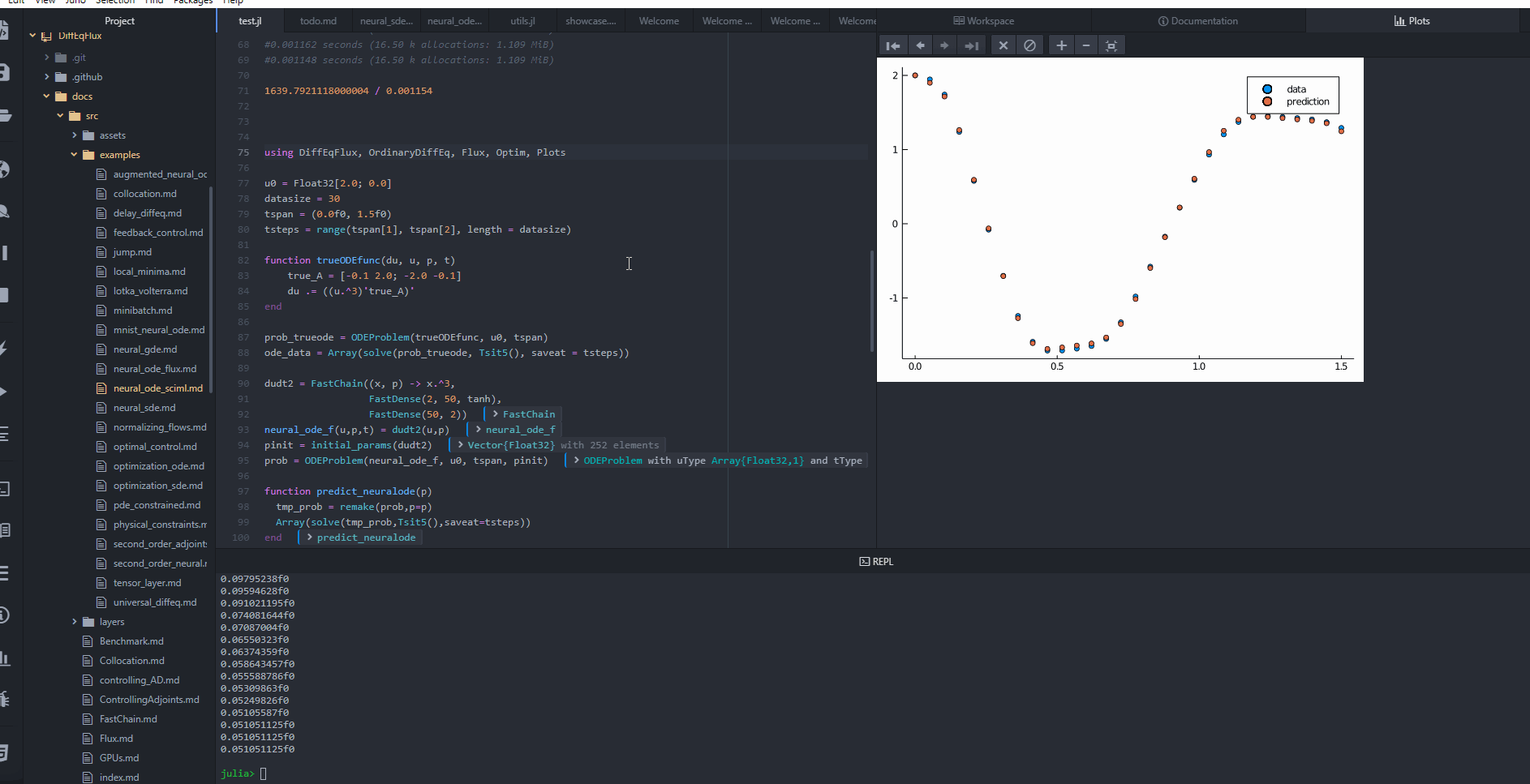Forget the current plot with X icon
This screenshot has width=1530, height=784.
(x=1004, y=46)
